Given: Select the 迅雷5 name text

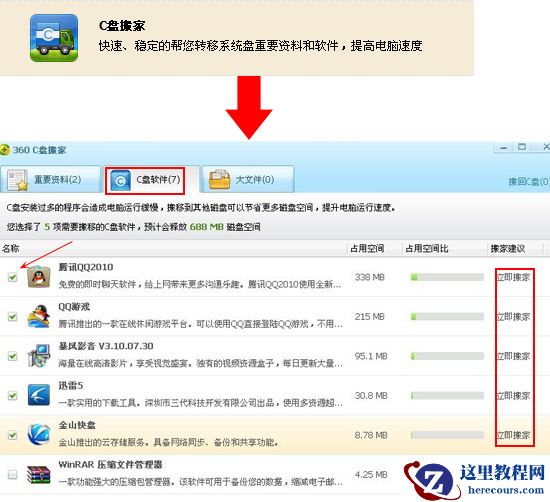Looking at the screenshot, I should point(71,386).
